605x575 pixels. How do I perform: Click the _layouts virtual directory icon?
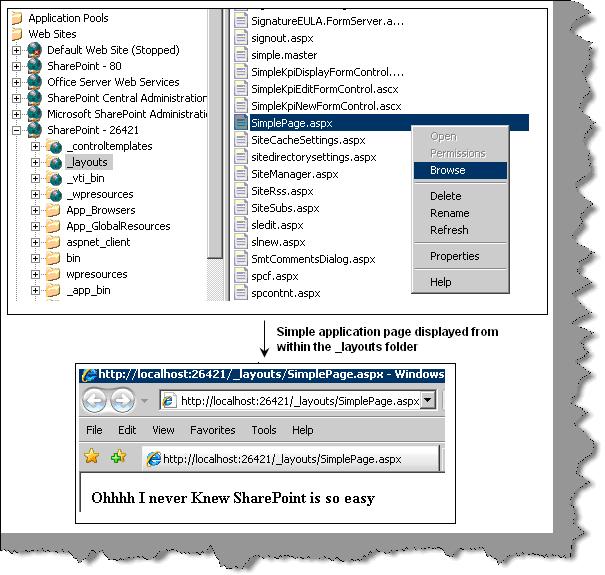coord(54,162)
